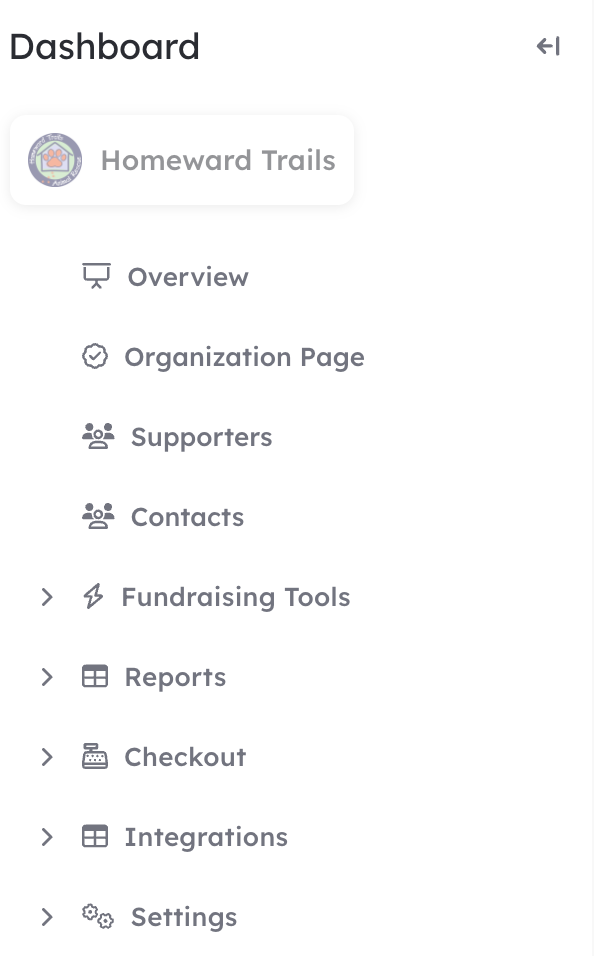Click the Supporters people icon
The width and height of the screenshot is (594, 956).
pyautogui.click(x=98, y=436)
